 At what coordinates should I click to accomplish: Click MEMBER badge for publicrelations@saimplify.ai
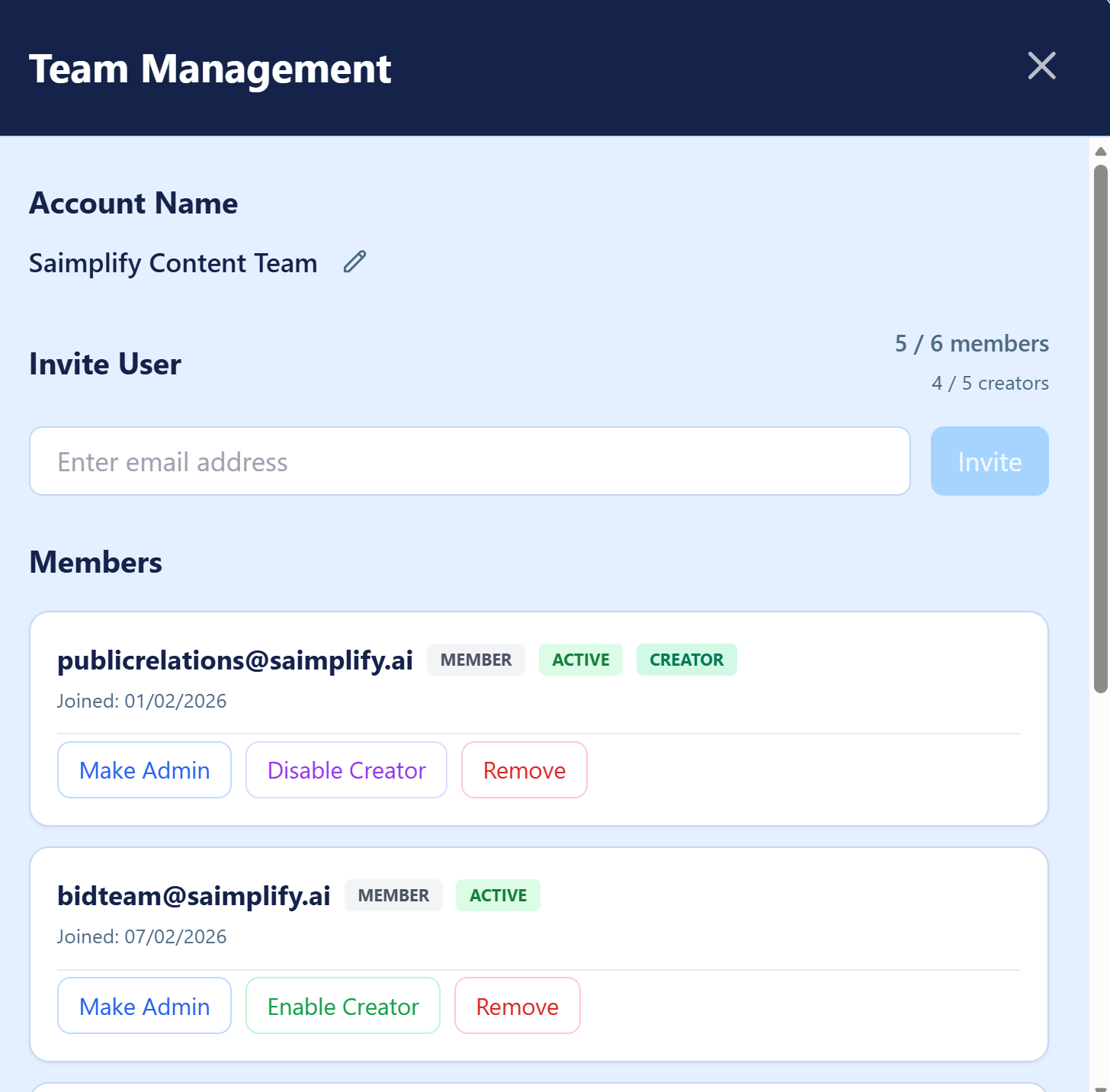(x=476, y=660)
